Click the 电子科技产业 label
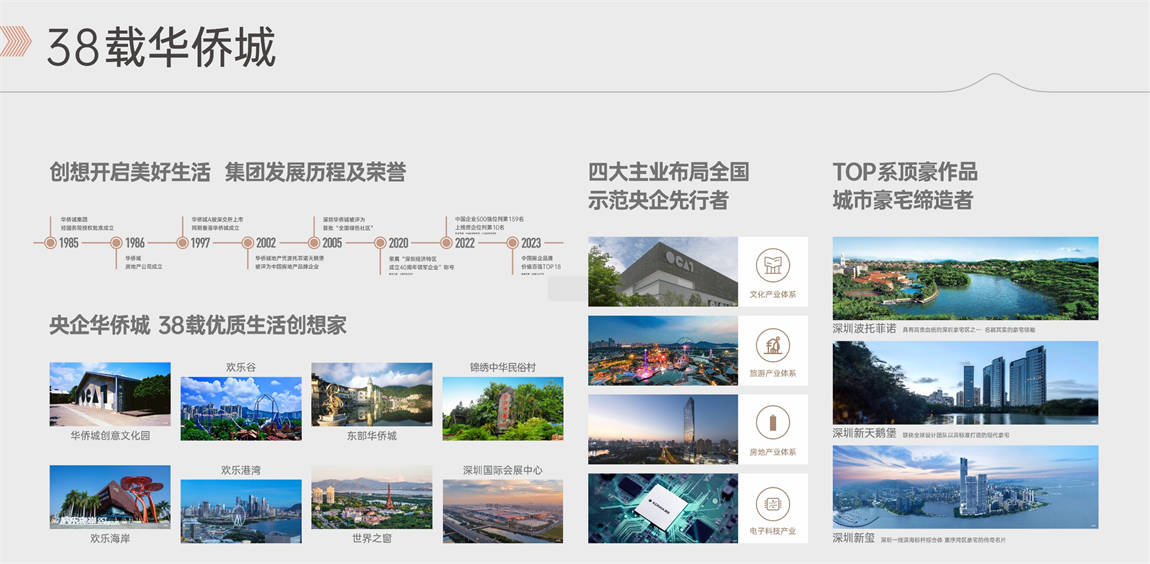The width and height of the screenshot is (1150, 564). (773, 532)
